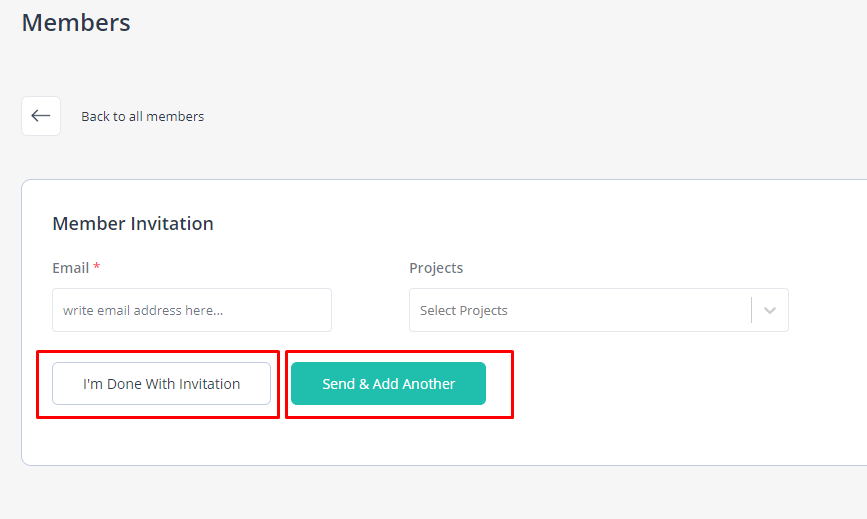Click the 'write email address here...' placeholder

143,311
